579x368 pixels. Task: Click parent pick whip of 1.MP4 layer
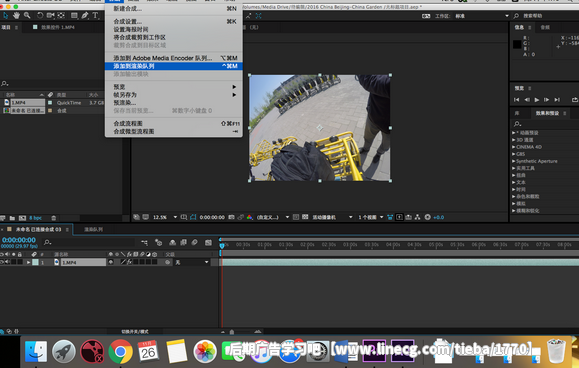[x=168, y=262]
